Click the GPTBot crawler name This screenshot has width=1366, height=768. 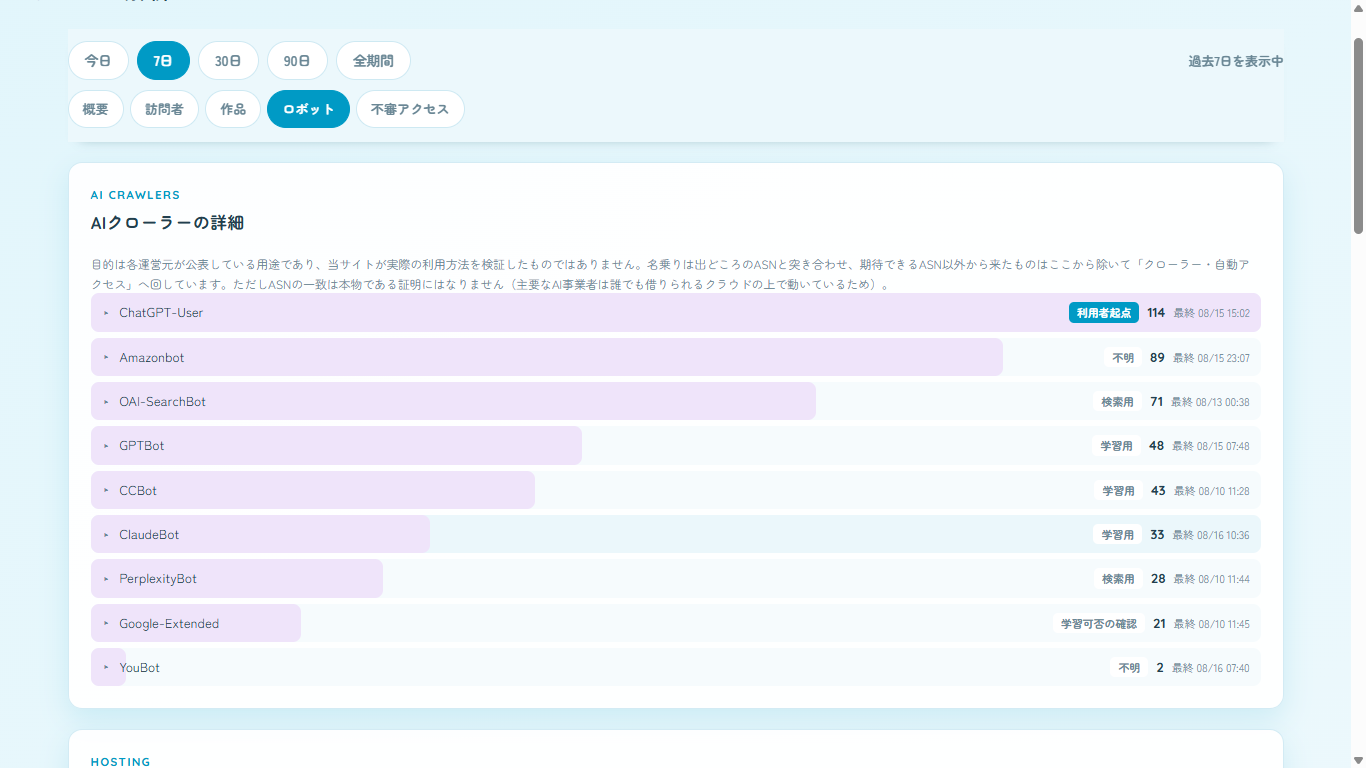(x=142, y=446)
